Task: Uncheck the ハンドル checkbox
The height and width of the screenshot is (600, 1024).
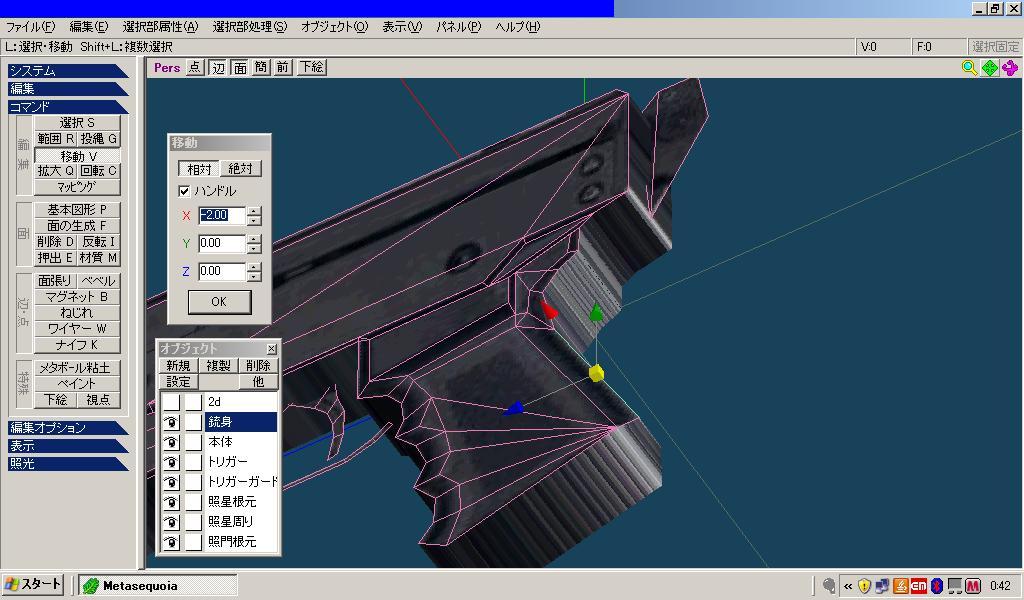Action: [x=184, y=191]
